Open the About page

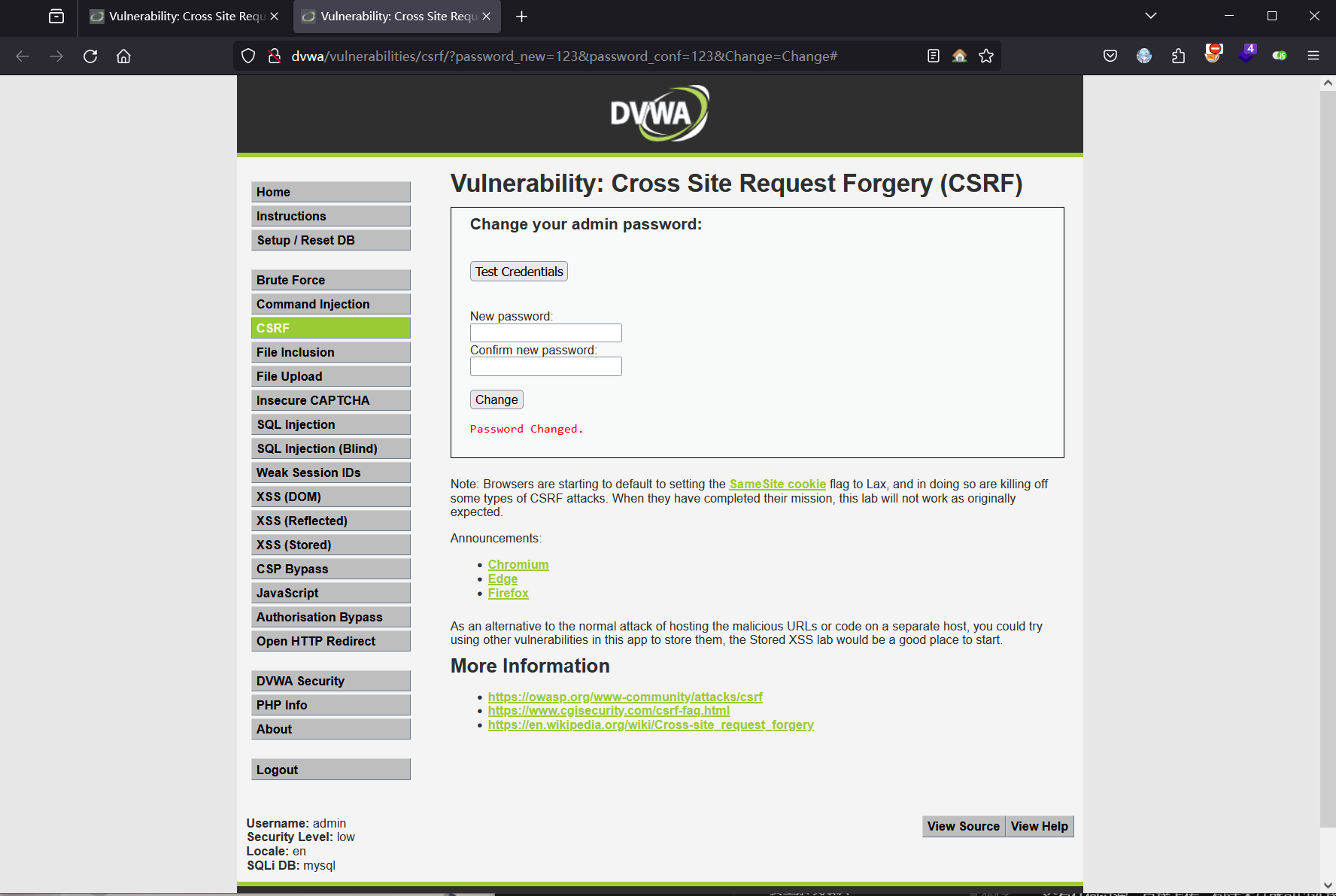click(x=331, y=729)
